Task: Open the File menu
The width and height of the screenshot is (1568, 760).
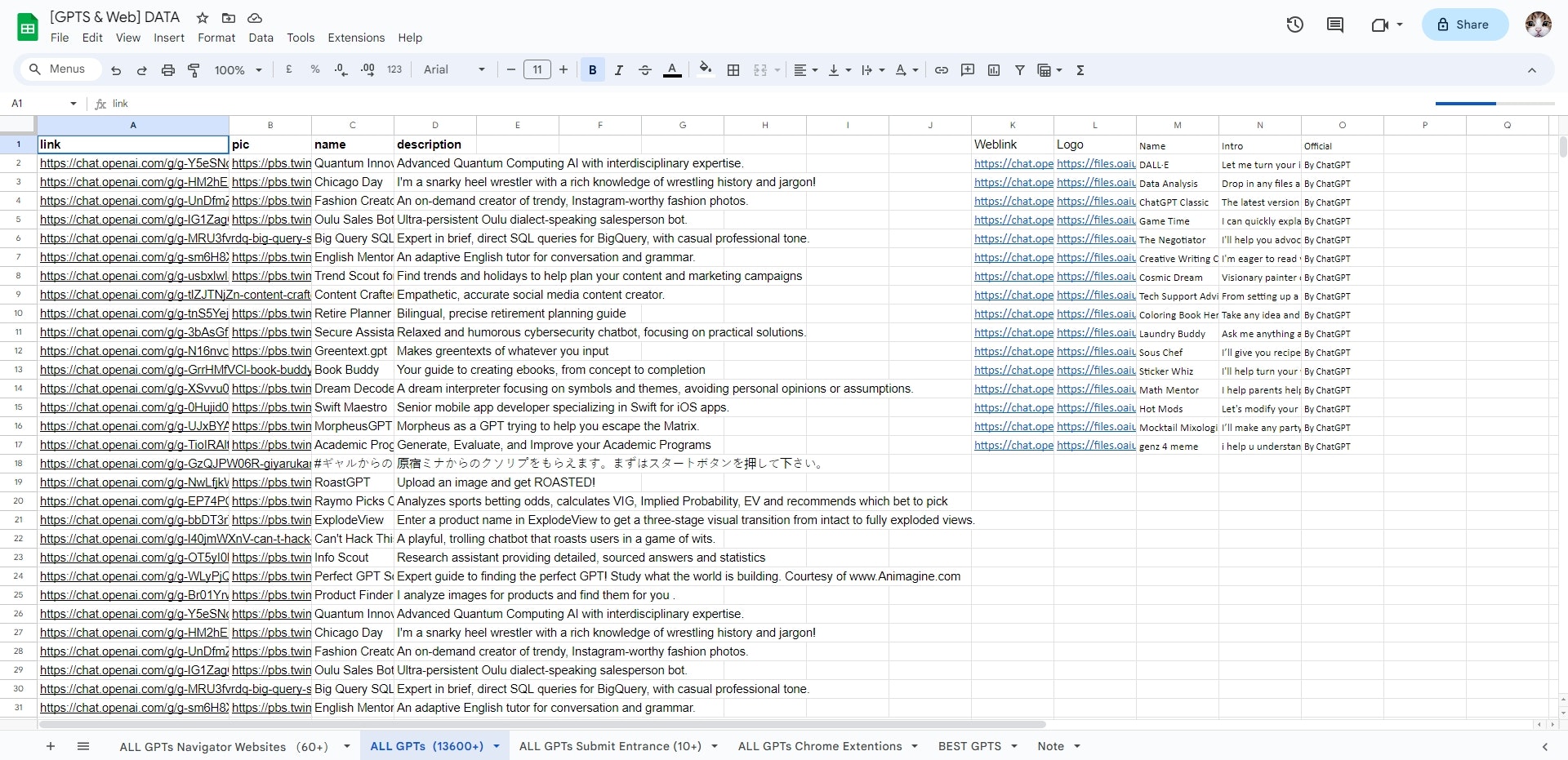Action: (x=60, y=38)
